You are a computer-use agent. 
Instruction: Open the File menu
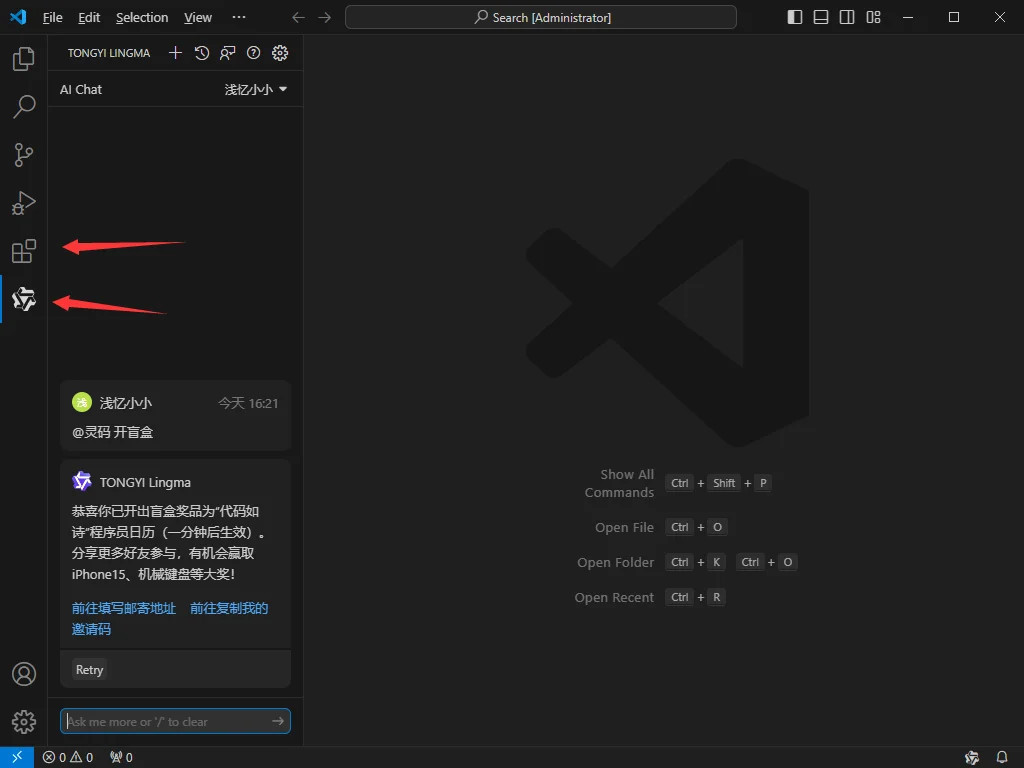[x=52, y=17]
